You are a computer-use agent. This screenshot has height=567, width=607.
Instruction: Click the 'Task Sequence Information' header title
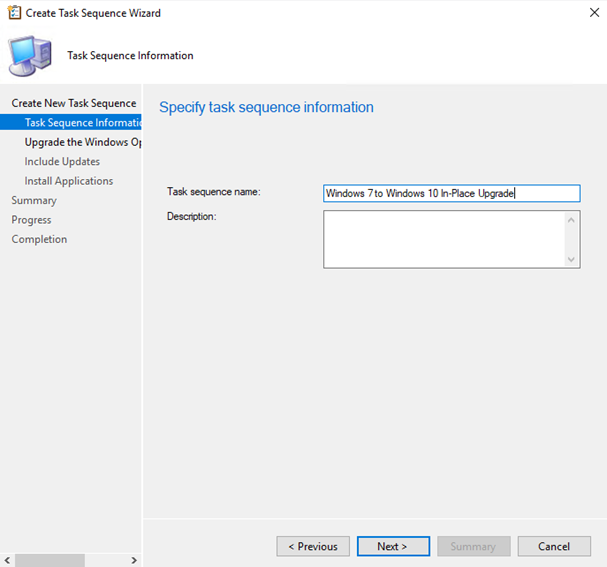(x=130, y=55)
